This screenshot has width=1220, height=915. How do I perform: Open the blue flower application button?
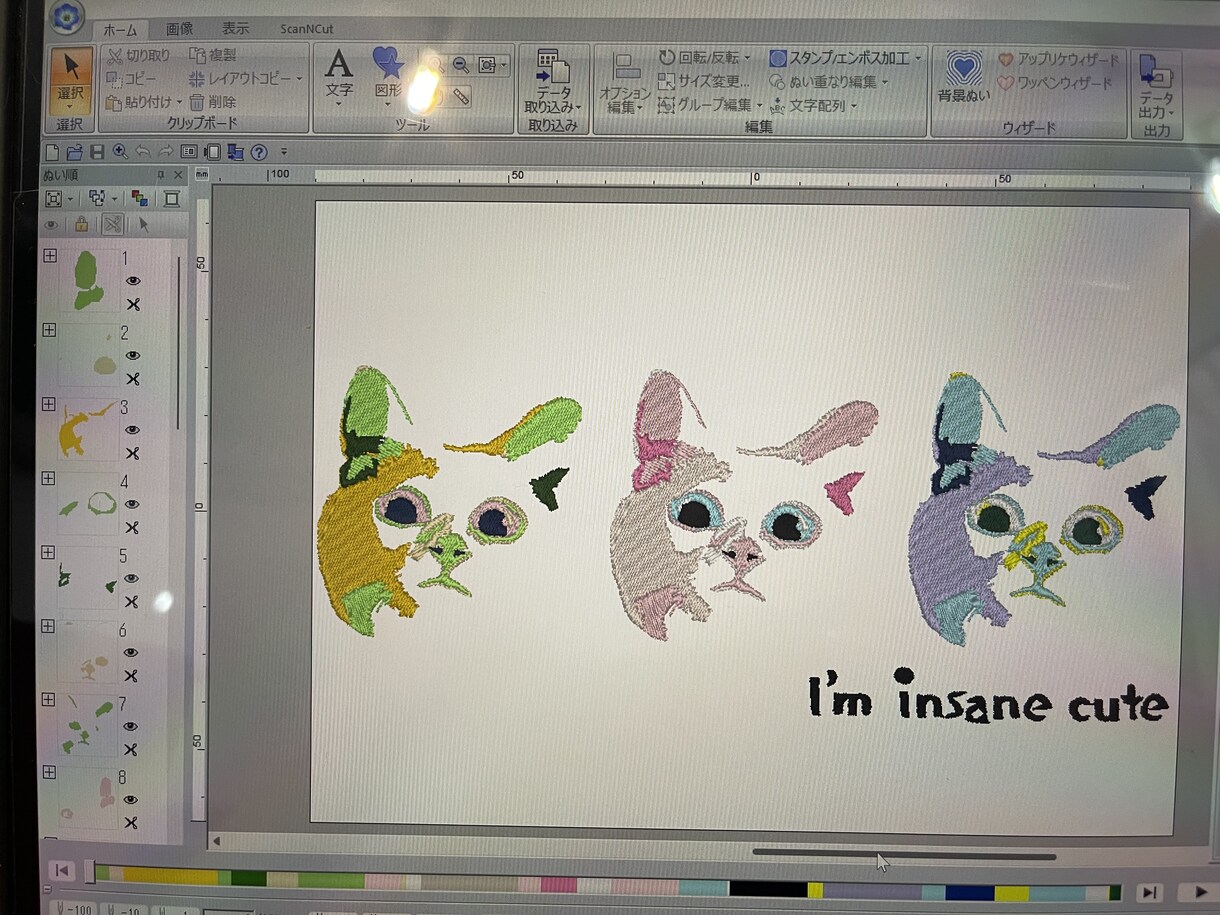coord(66,15)
